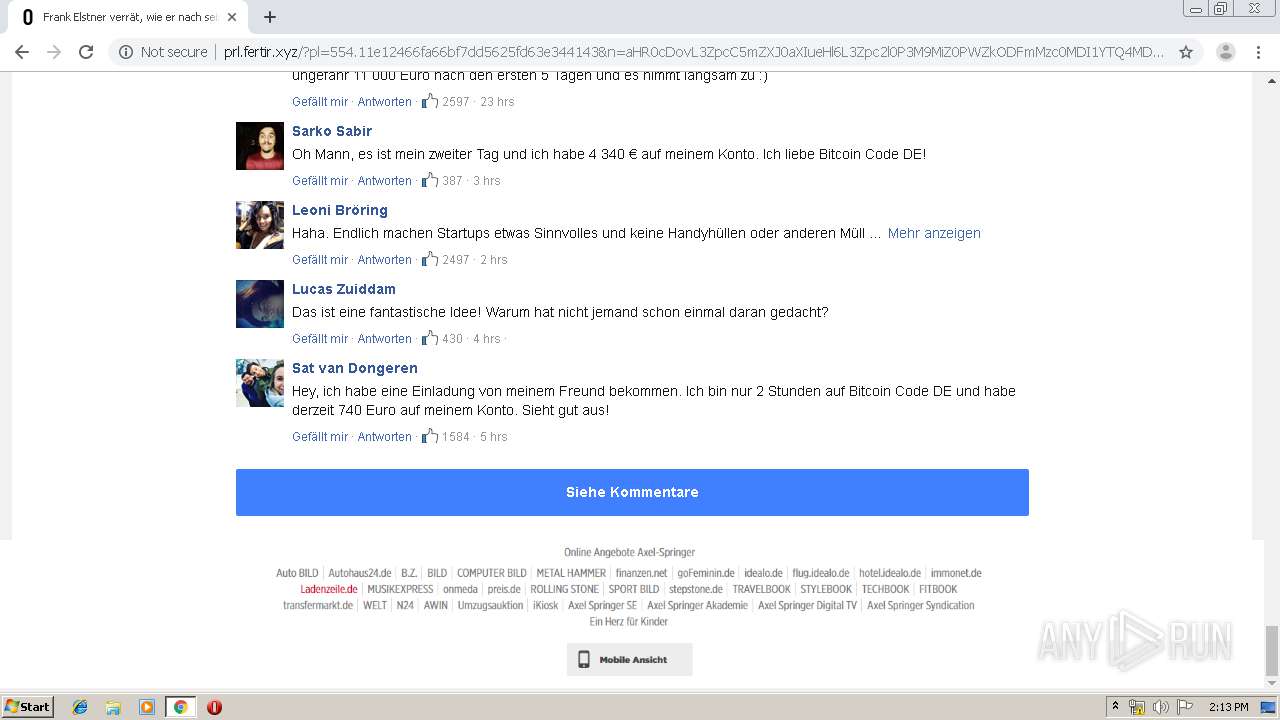Viewport: 1280px width, 720px height.
Task: Open Leoni Bröring name link
Action: [340, 210]
